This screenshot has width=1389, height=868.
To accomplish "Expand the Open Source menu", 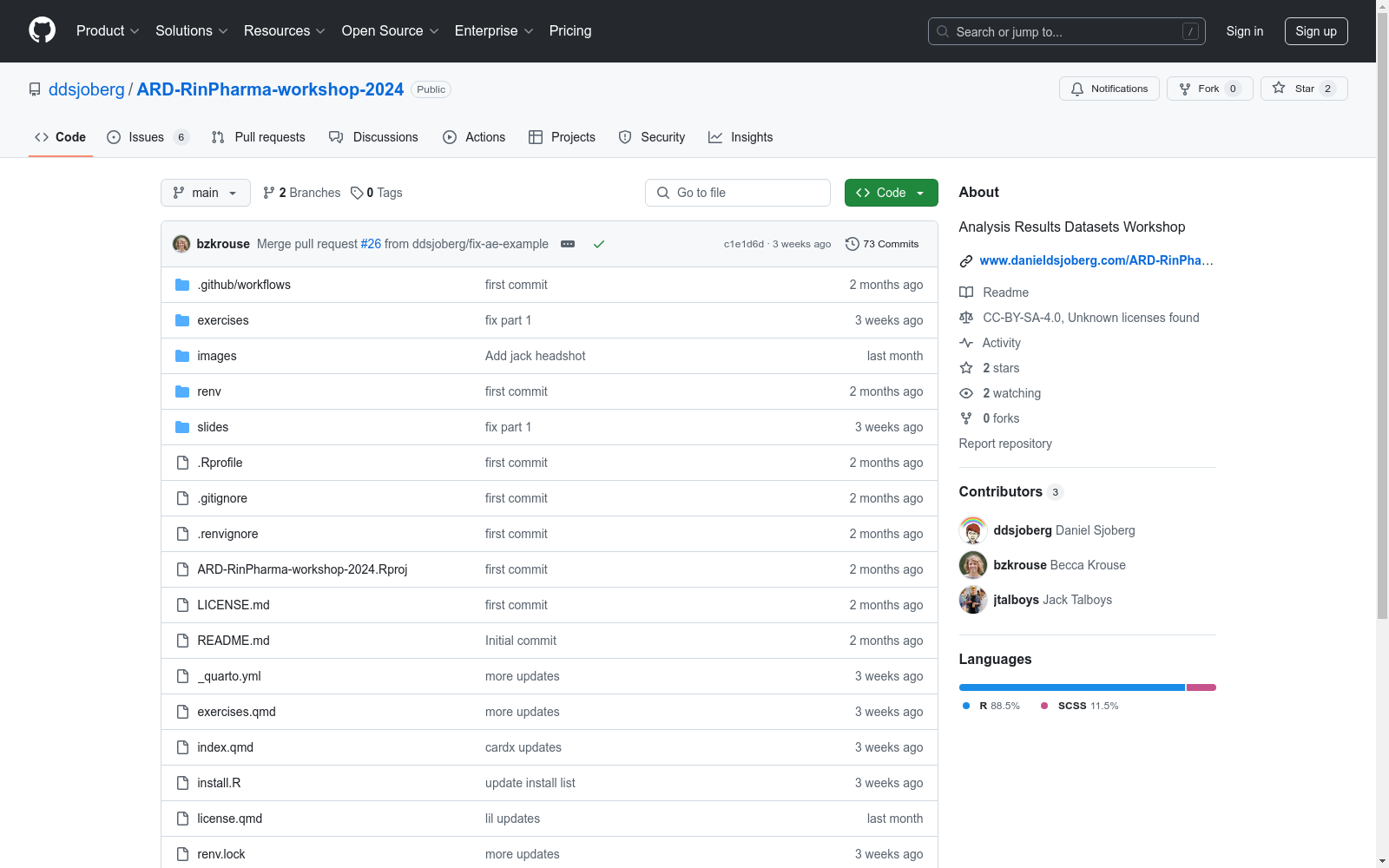I will (x=391, y=31).
